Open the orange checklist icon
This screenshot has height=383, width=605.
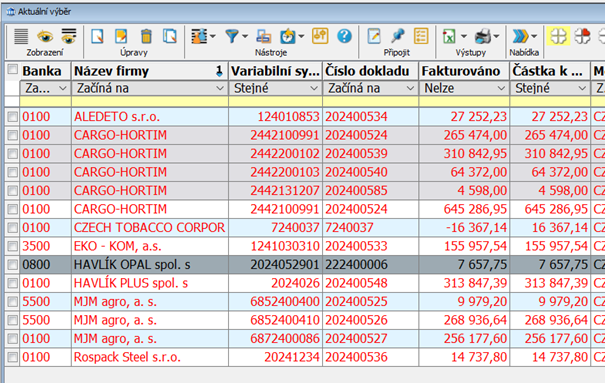421,36
